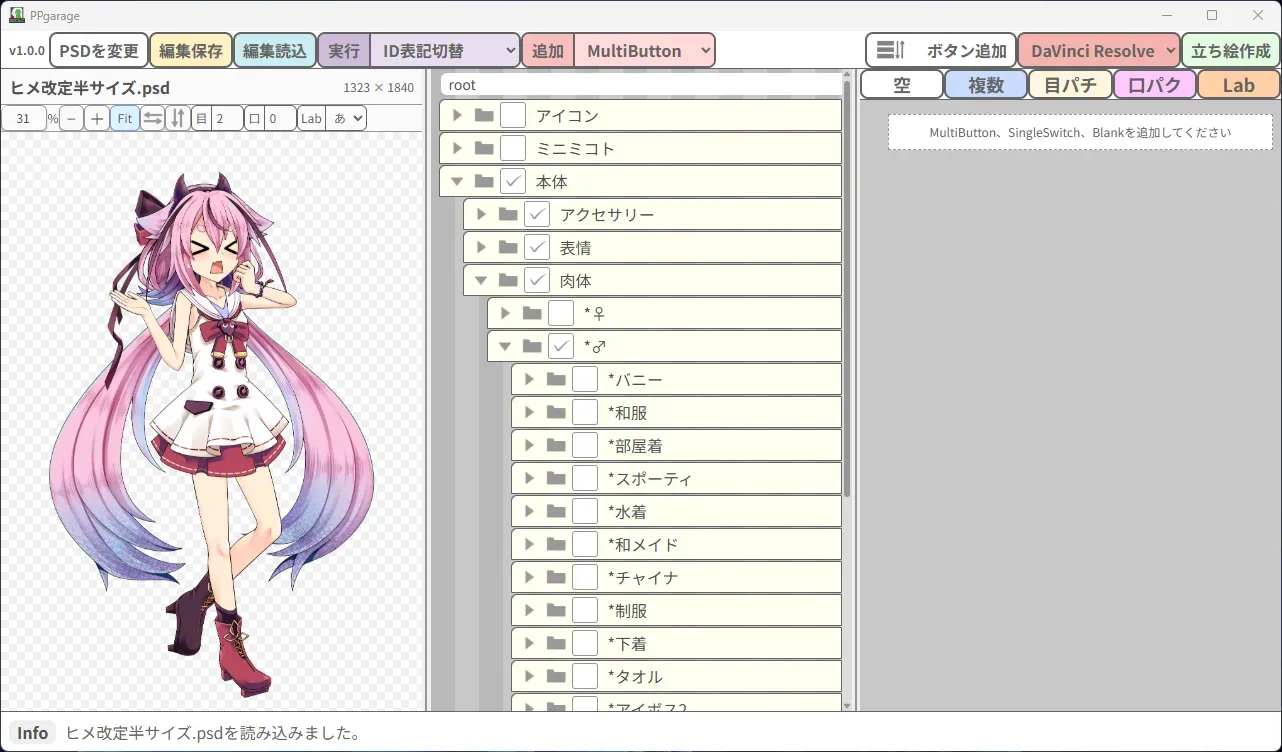Click the zoom in plus button
This screenshot has height=752, width=1282.
tap(97, 118)
